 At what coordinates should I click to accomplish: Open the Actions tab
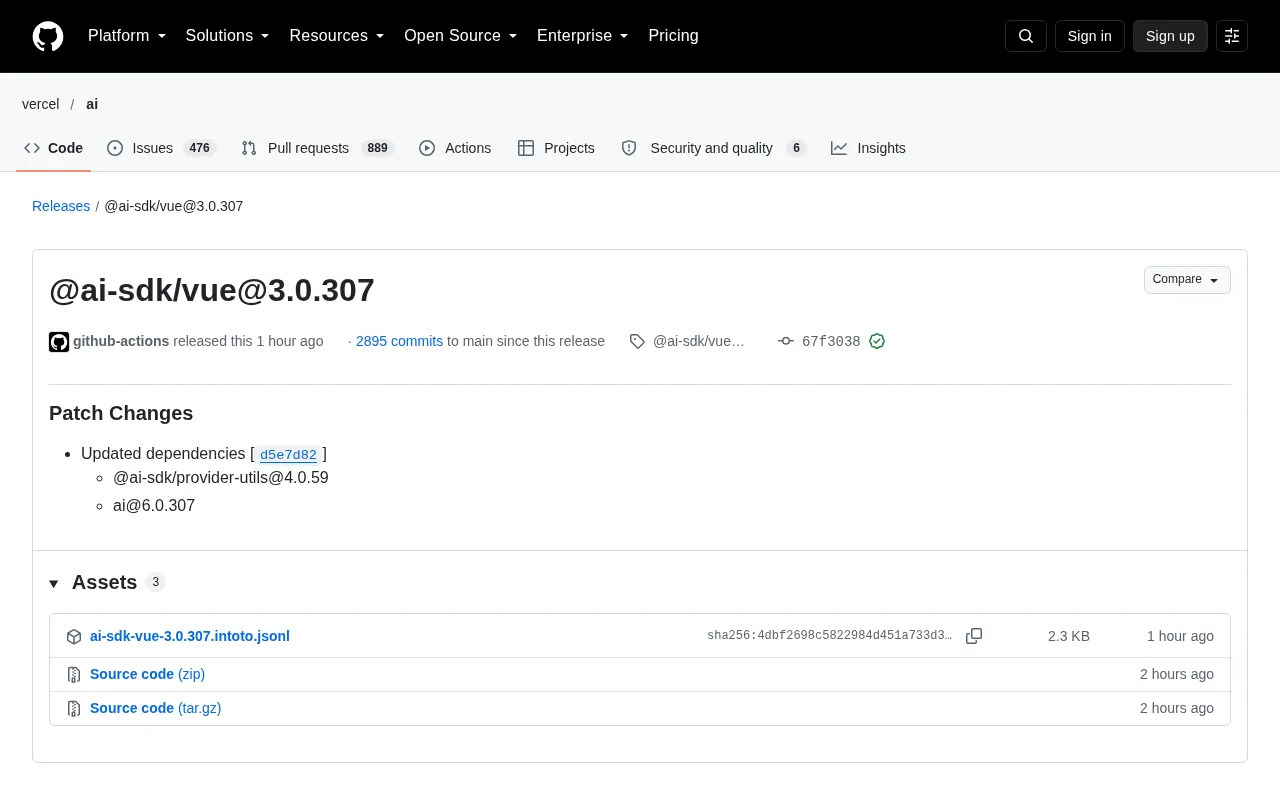click(x=455, y=148)
